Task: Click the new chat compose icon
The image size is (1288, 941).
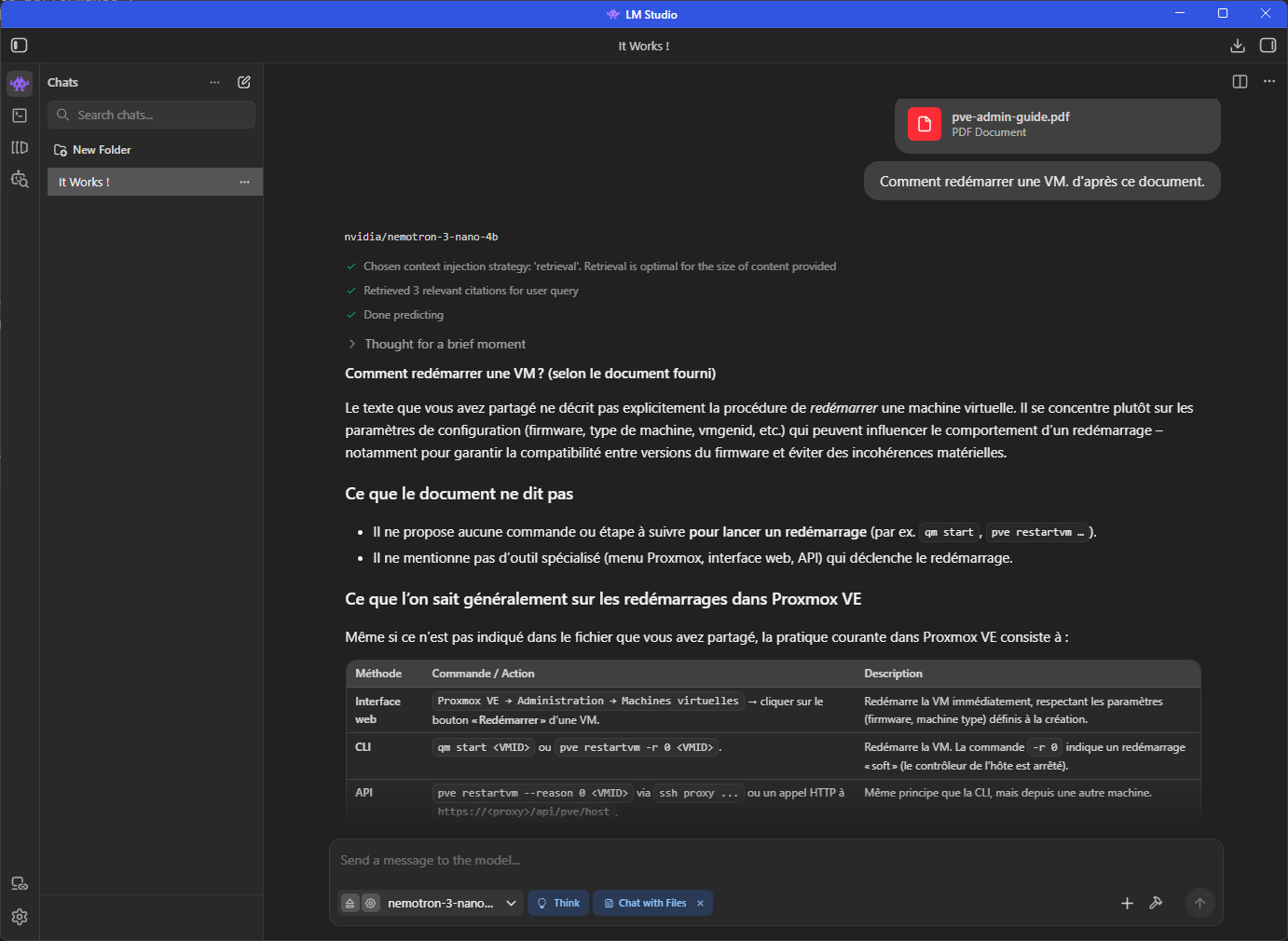Action: tap(244, 82)
